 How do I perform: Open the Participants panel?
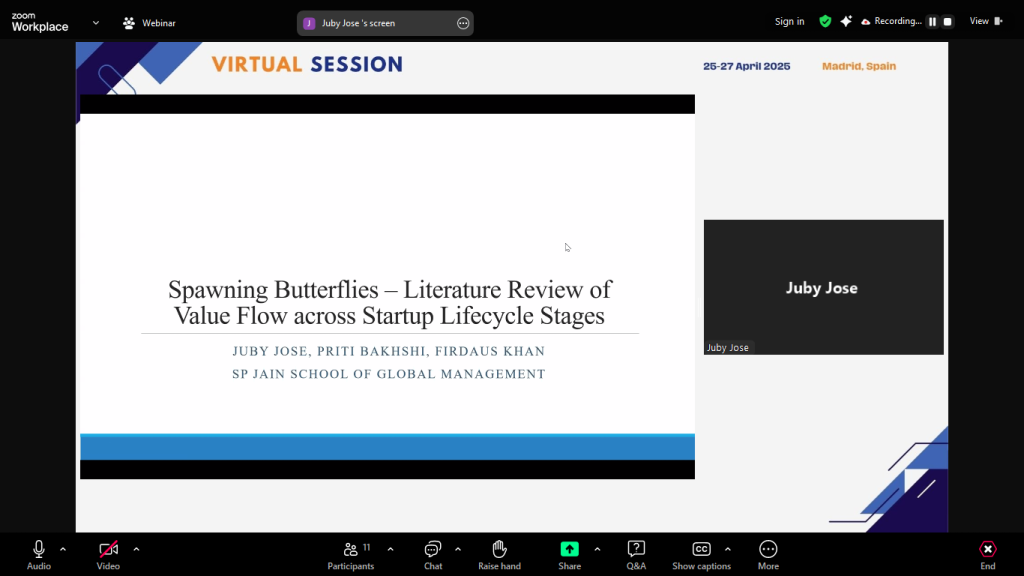tap(351, 549)
